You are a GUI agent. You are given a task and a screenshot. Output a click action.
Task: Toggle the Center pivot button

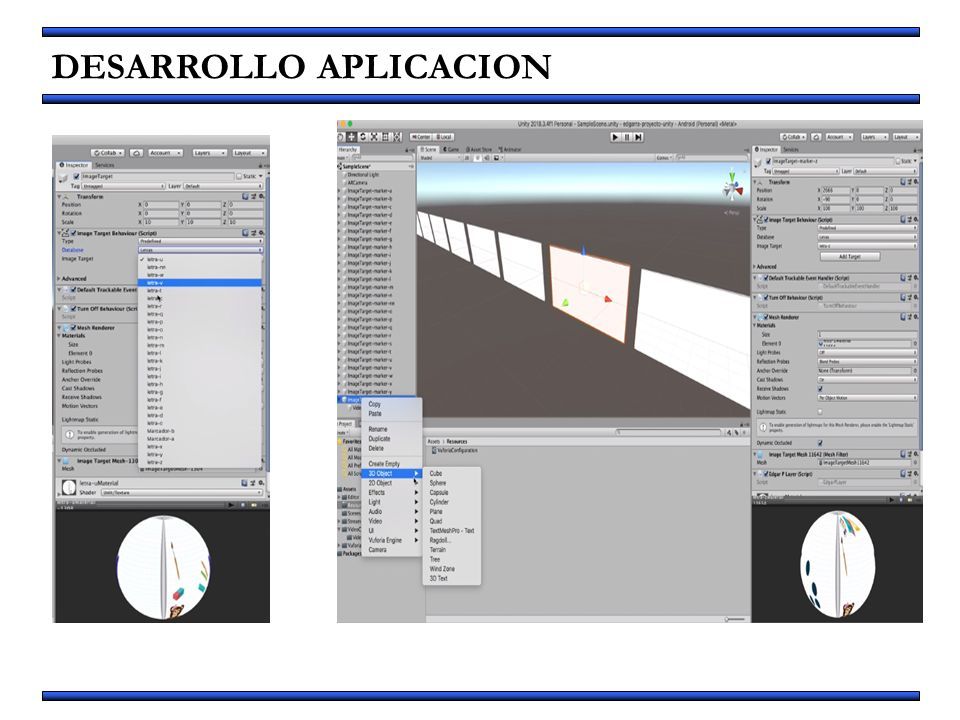click(x=421, y=137)
